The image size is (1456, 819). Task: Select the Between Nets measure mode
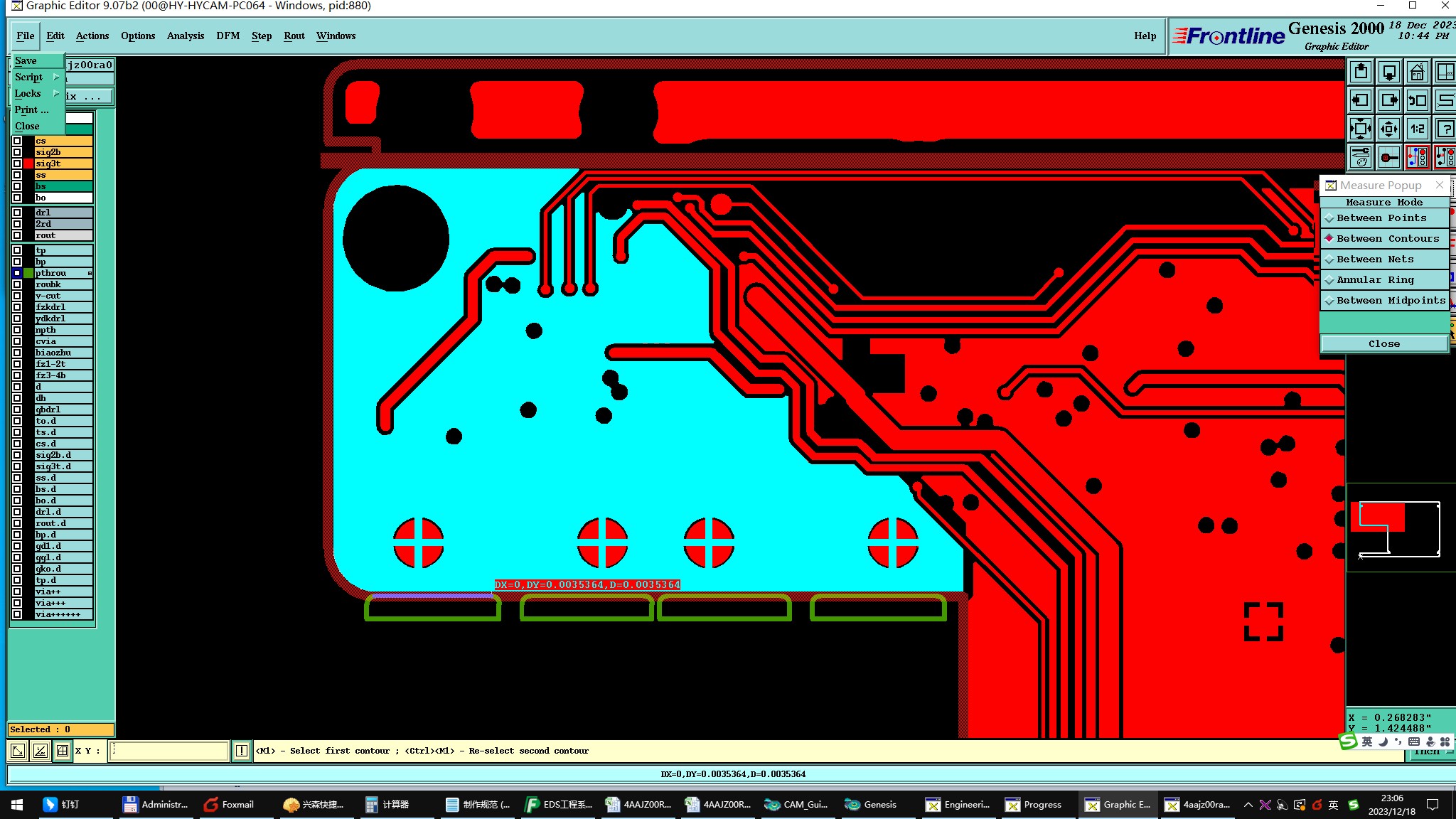[1384, 259]
